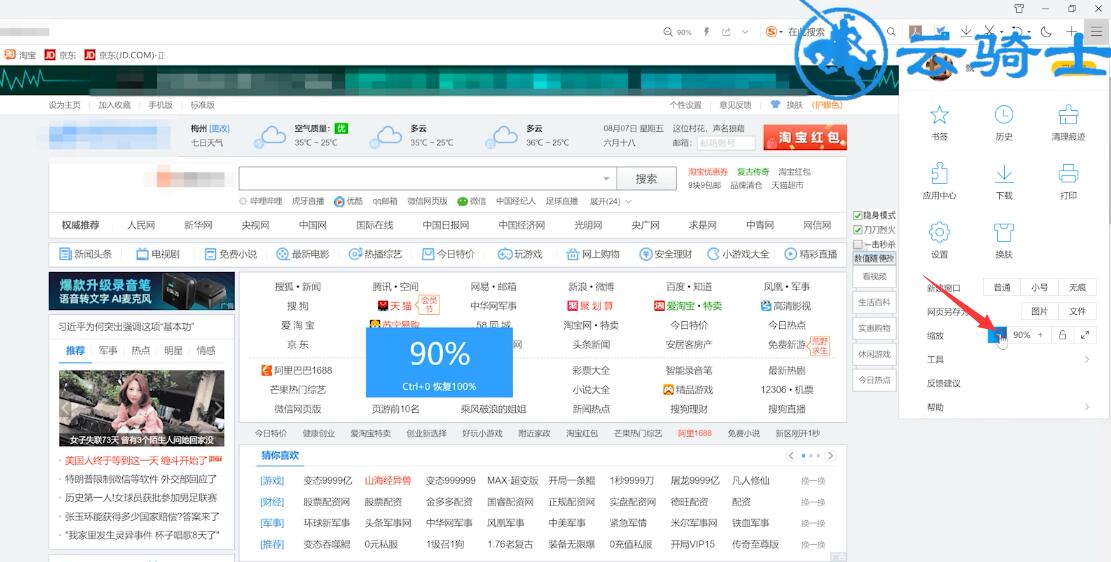This screenshot has height=562, width=1111.
Task: Open the 下载 downloads icon in menu
Action: tap(1003, 173)
